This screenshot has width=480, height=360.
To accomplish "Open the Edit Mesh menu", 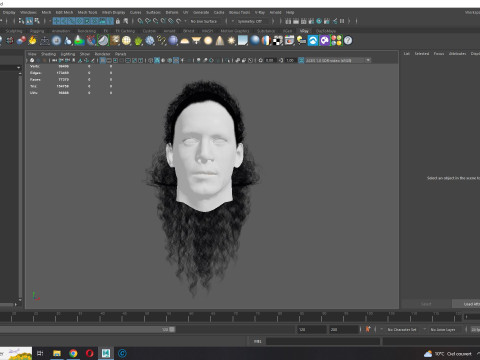I will coord(64,12).
